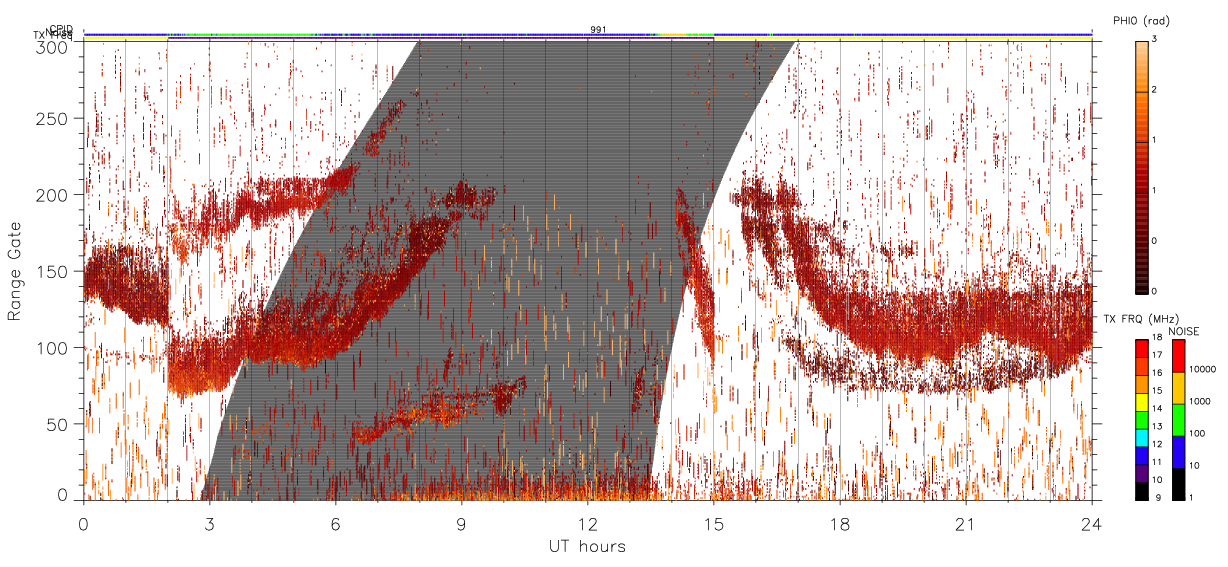This screenshot has width=1228, height=567.
Task: Click the 'Range Gate' y-axis title
Action: [15, 270]
